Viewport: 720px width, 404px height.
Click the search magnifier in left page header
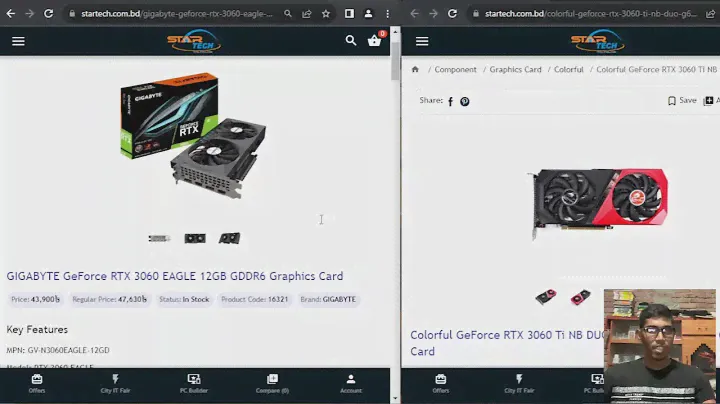(351, 41)
